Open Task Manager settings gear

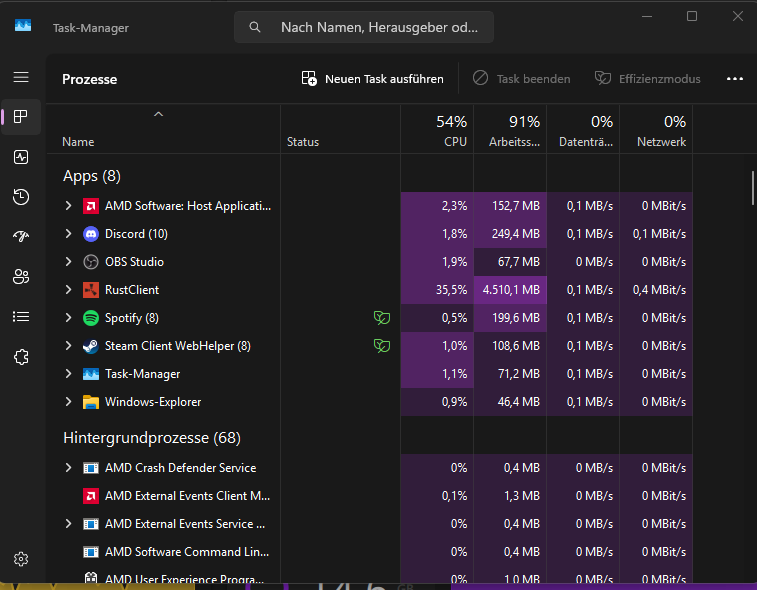pyautogui.click(x=21, y=559)
